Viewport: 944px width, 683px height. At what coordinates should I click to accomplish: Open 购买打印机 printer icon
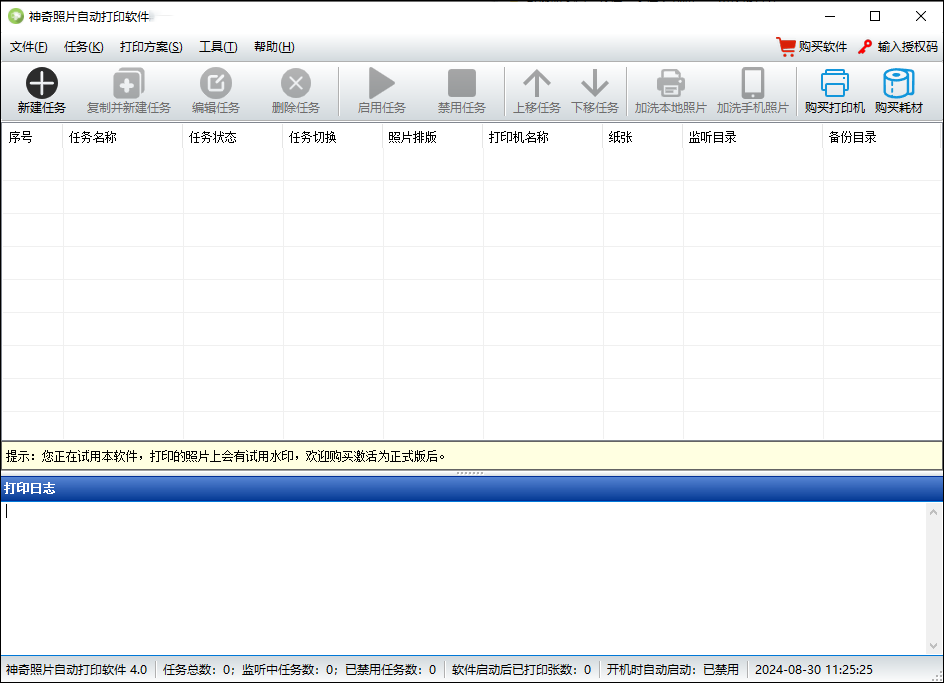[834, 83]
